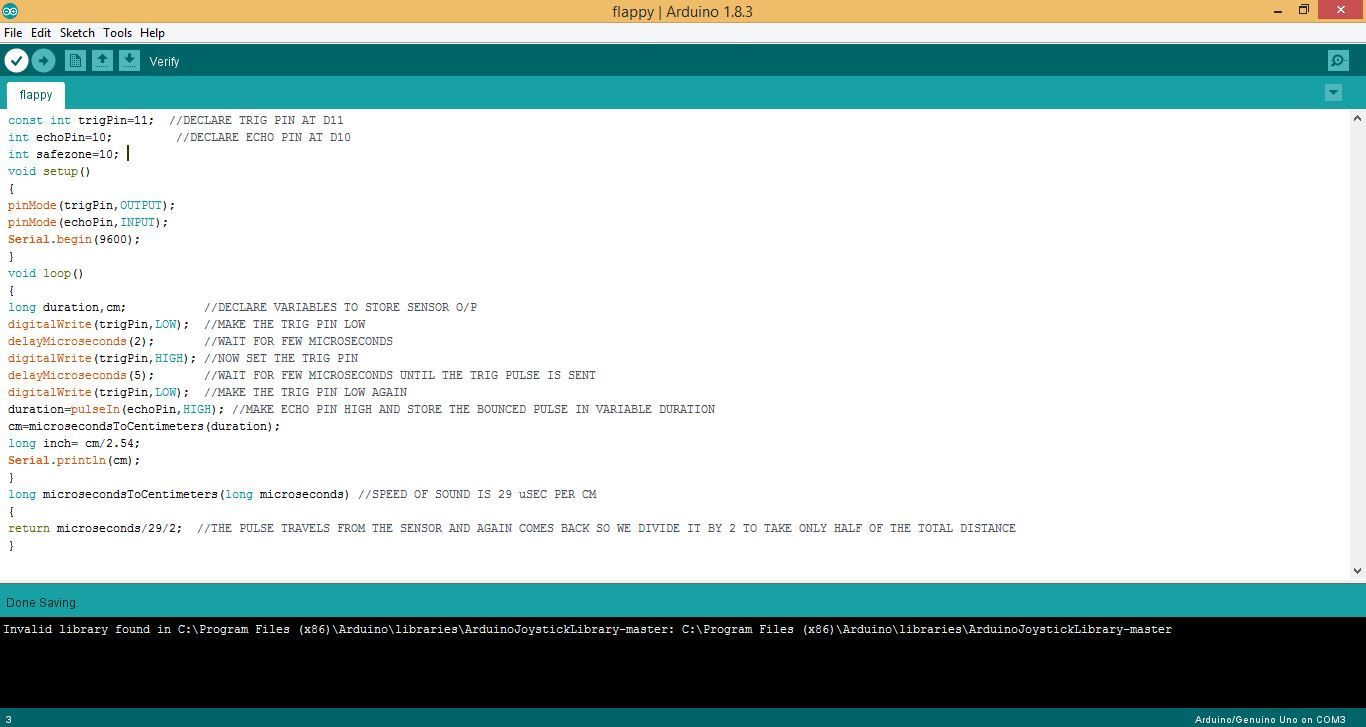1366x727 pixels.
Task: Open the File menu
Action: point(13,33)
